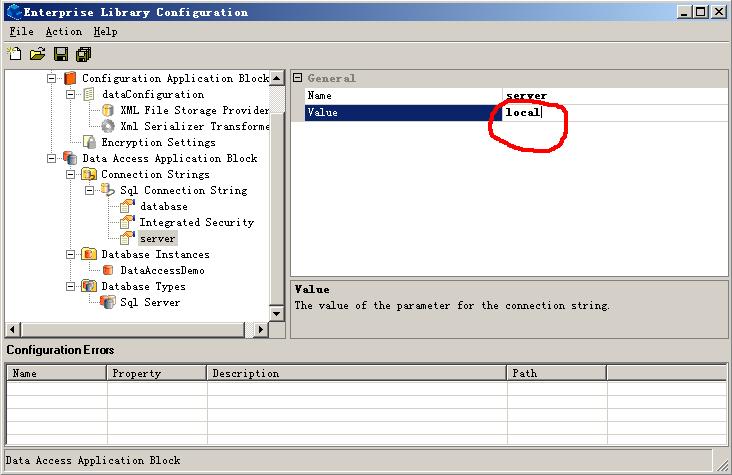Collapse the Data Access Application Block node
Screen dimensions: 732x475
click(x=51, y=158)
